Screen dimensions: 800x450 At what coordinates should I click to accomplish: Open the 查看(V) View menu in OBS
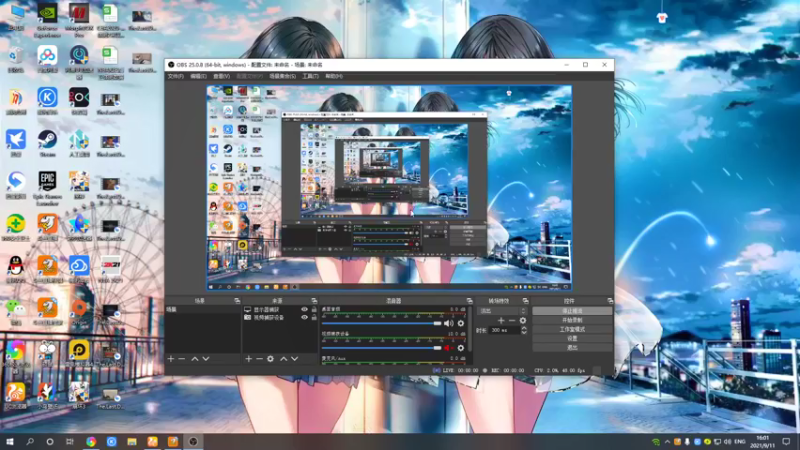click(221, 76)
